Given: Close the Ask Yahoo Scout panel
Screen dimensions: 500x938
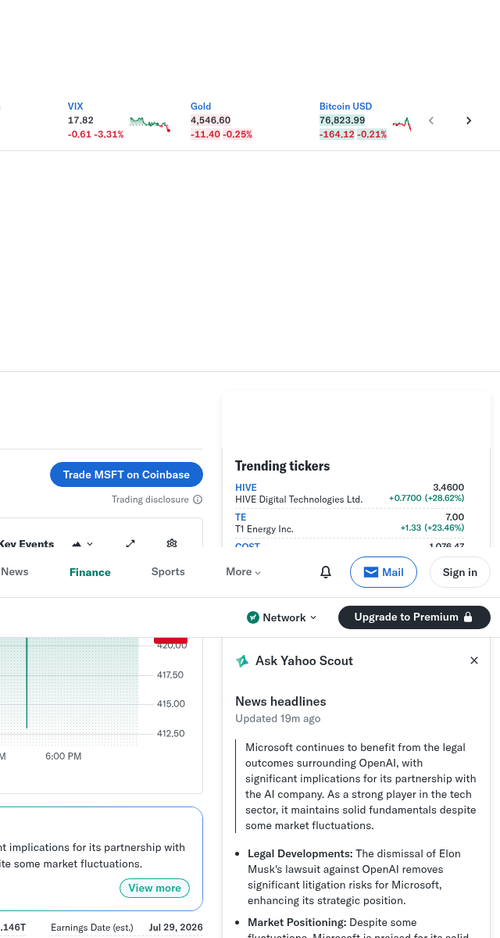Looking at the screenshot, I should 474,660.
